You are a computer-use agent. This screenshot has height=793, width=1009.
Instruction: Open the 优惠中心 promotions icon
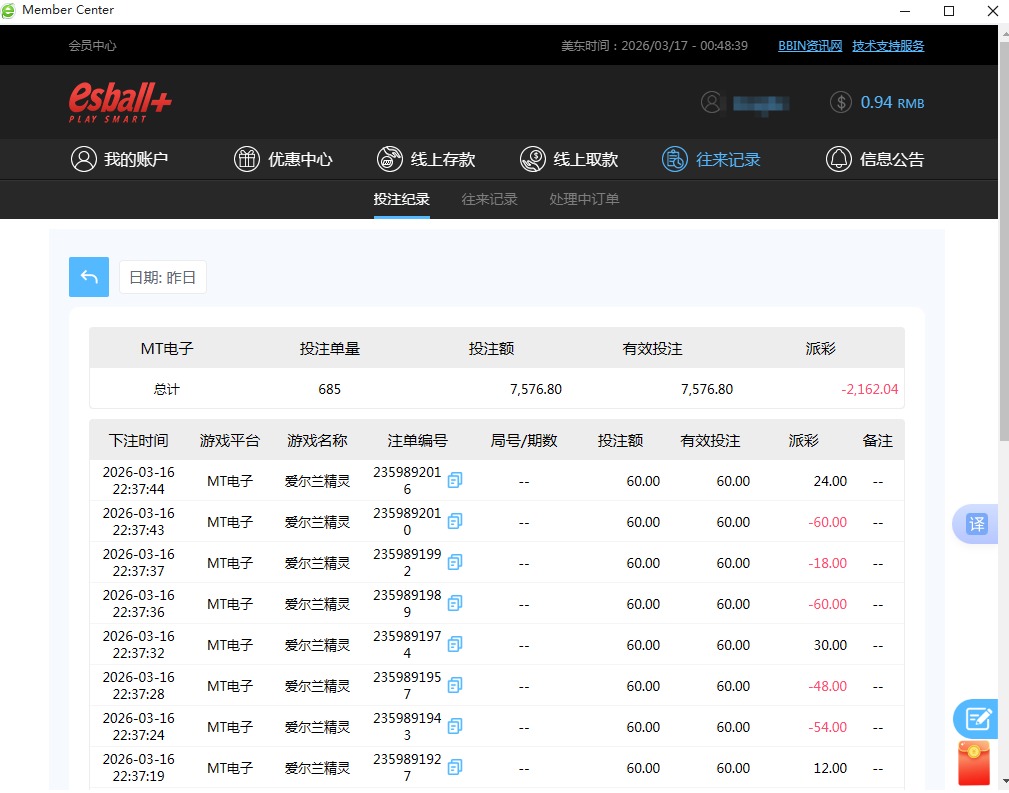coord(246,158)
